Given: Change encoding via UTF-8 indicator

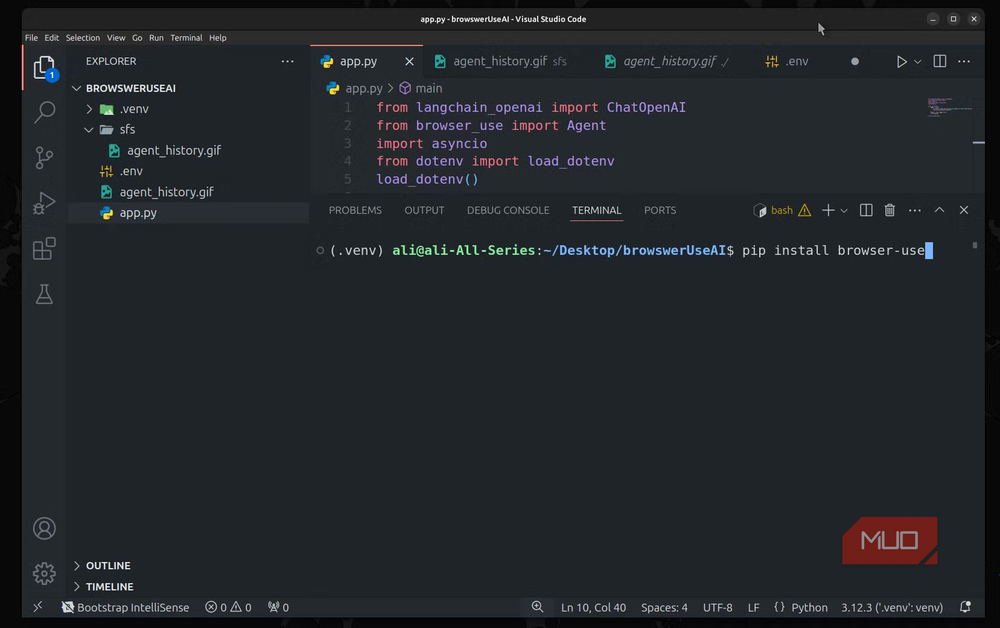Looking at the screenshot, I should (717, 608).
